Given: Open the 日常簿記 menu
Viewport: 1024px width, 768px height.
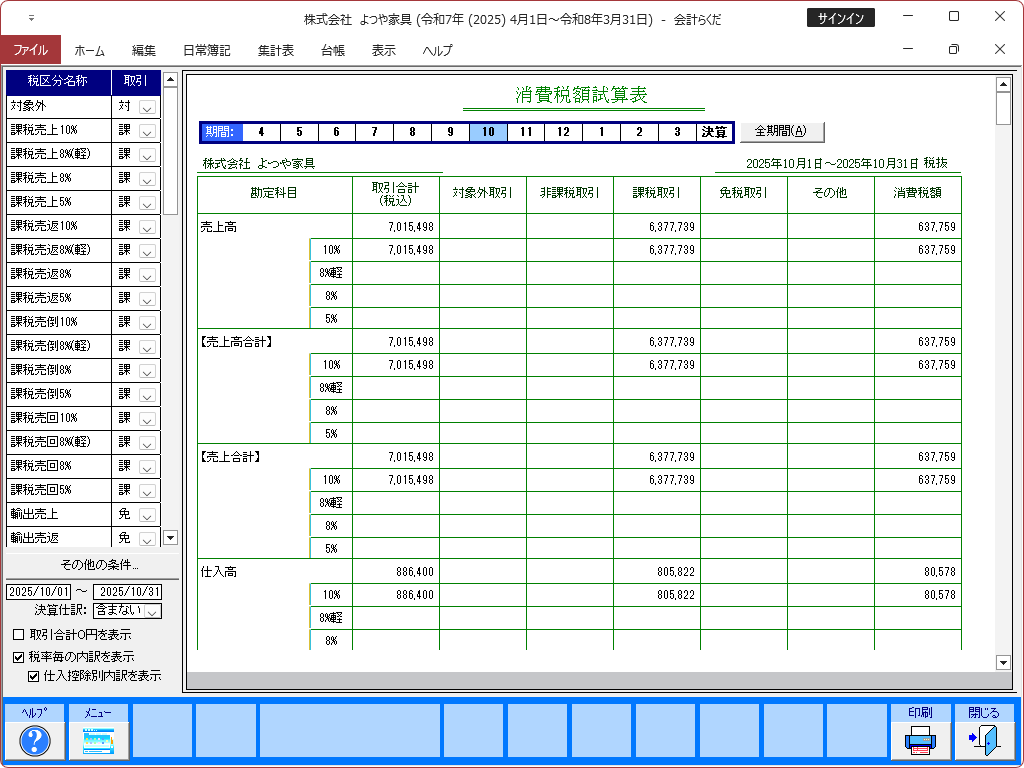Looking at the screenshot, I should click(x=206, y=50).
